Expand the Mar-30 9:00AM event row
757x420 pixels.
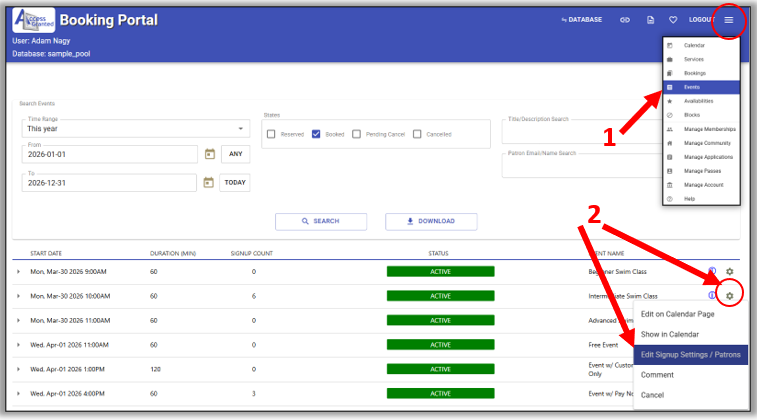pos(18,271)
